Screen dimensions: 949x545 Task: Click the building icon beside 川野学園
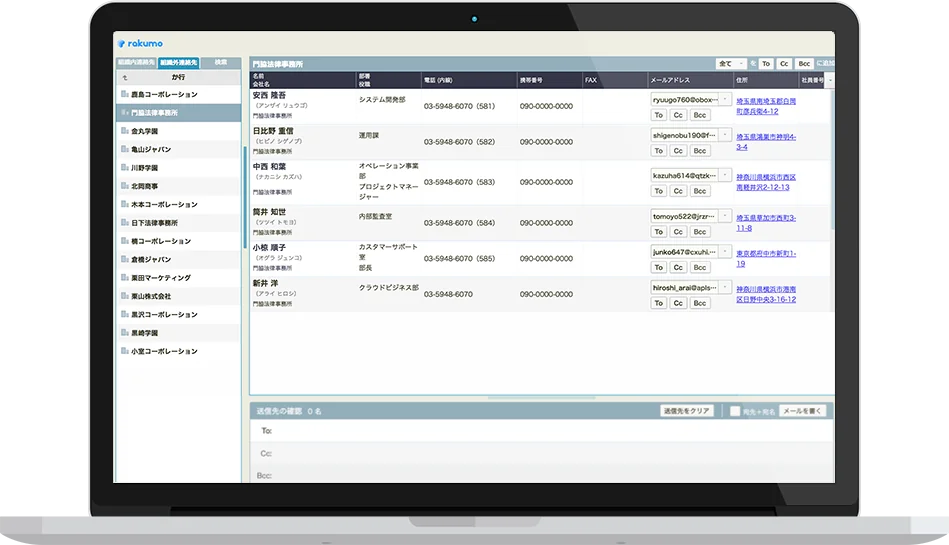pos(124,168)
